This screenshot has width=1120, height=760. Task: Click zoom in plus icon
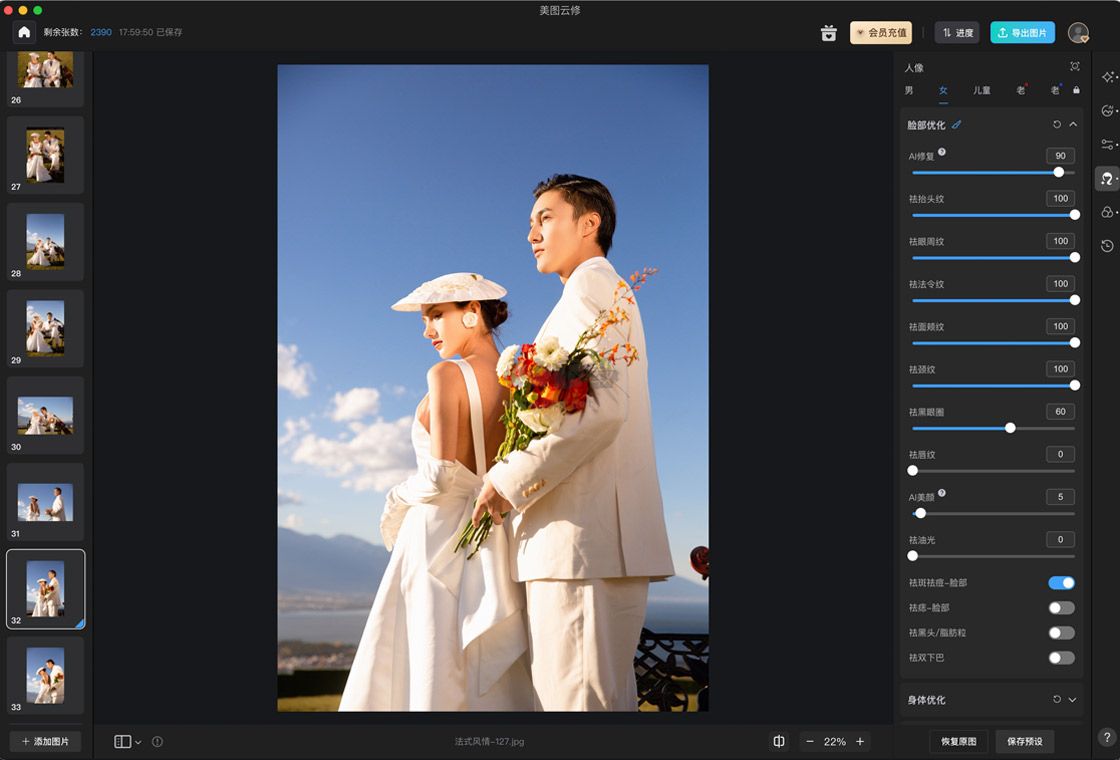pos(860,741)
